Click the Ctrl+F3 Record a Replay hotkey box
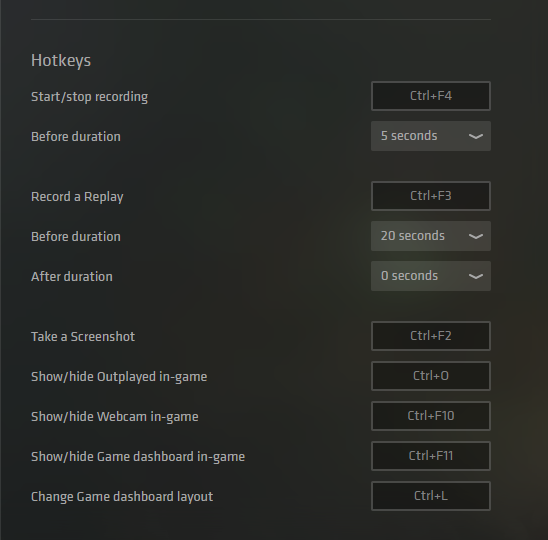Image resolution: width=548 pixels, height=540 pixels. [431, 196]
